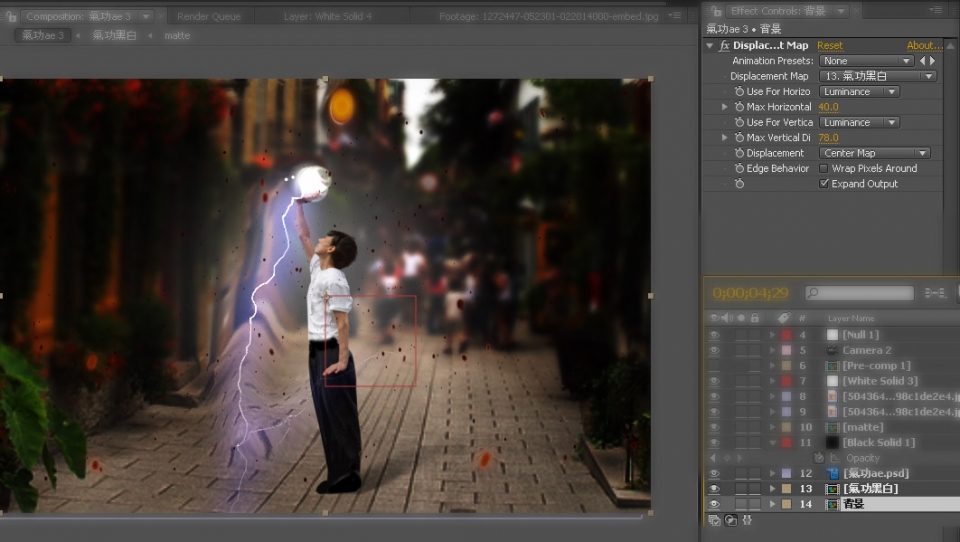Viewport: 960px width, 542px height.
Task: Switch to the Render Queue tab
Action: pyautogui.click(x=208, y=16)
